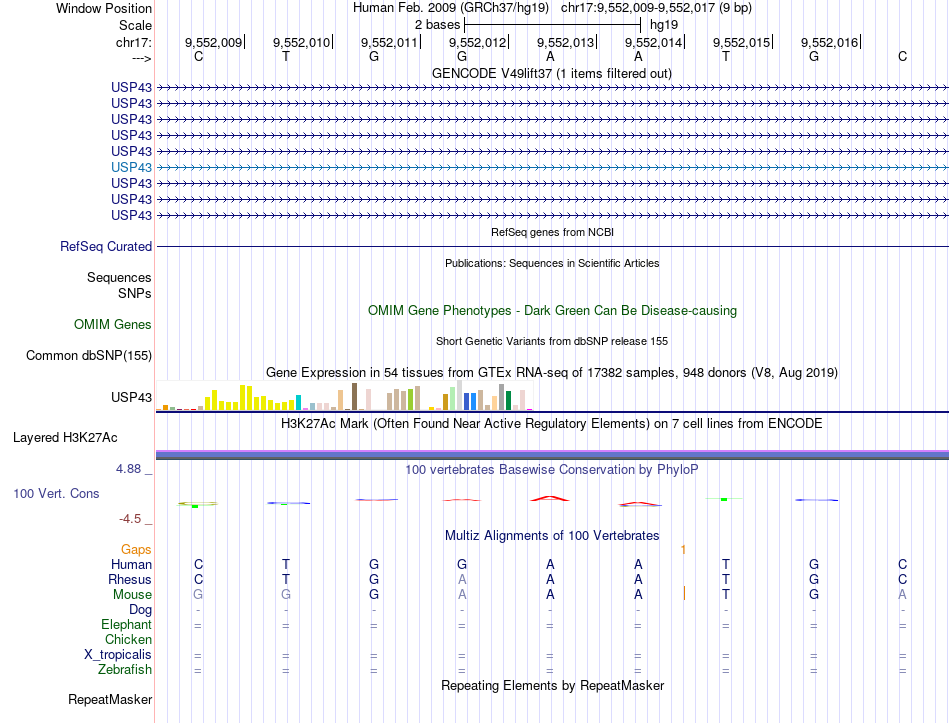Viewport: 950px width, 723px height.
Task: Click the Mouse alignment row label
Action: click(x=132, y=595)
